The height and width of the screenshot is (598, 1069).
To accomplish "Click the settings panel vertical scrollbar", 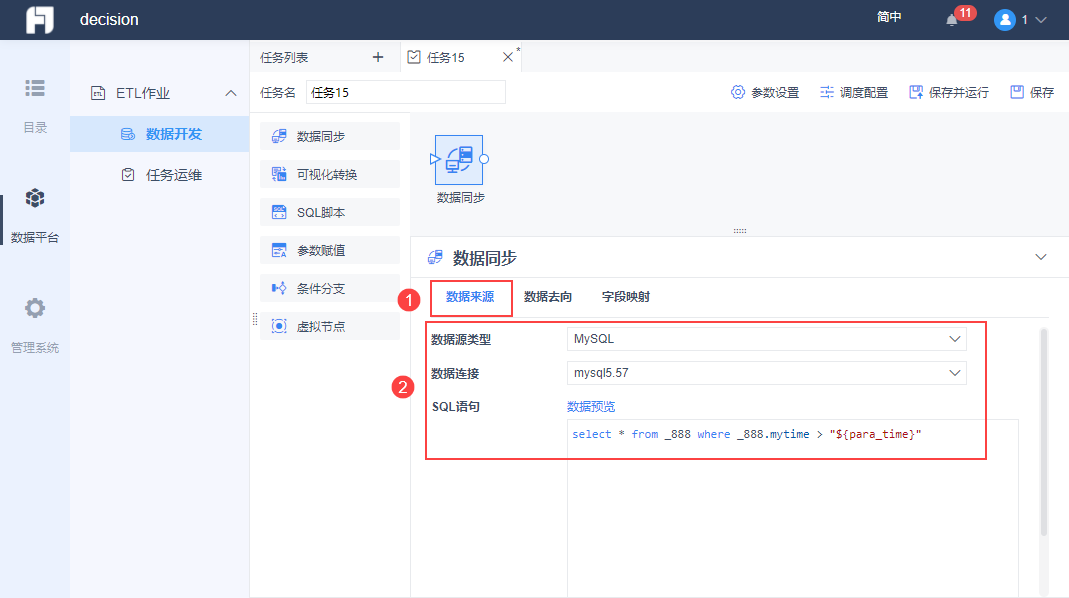I will [1043, 432].
